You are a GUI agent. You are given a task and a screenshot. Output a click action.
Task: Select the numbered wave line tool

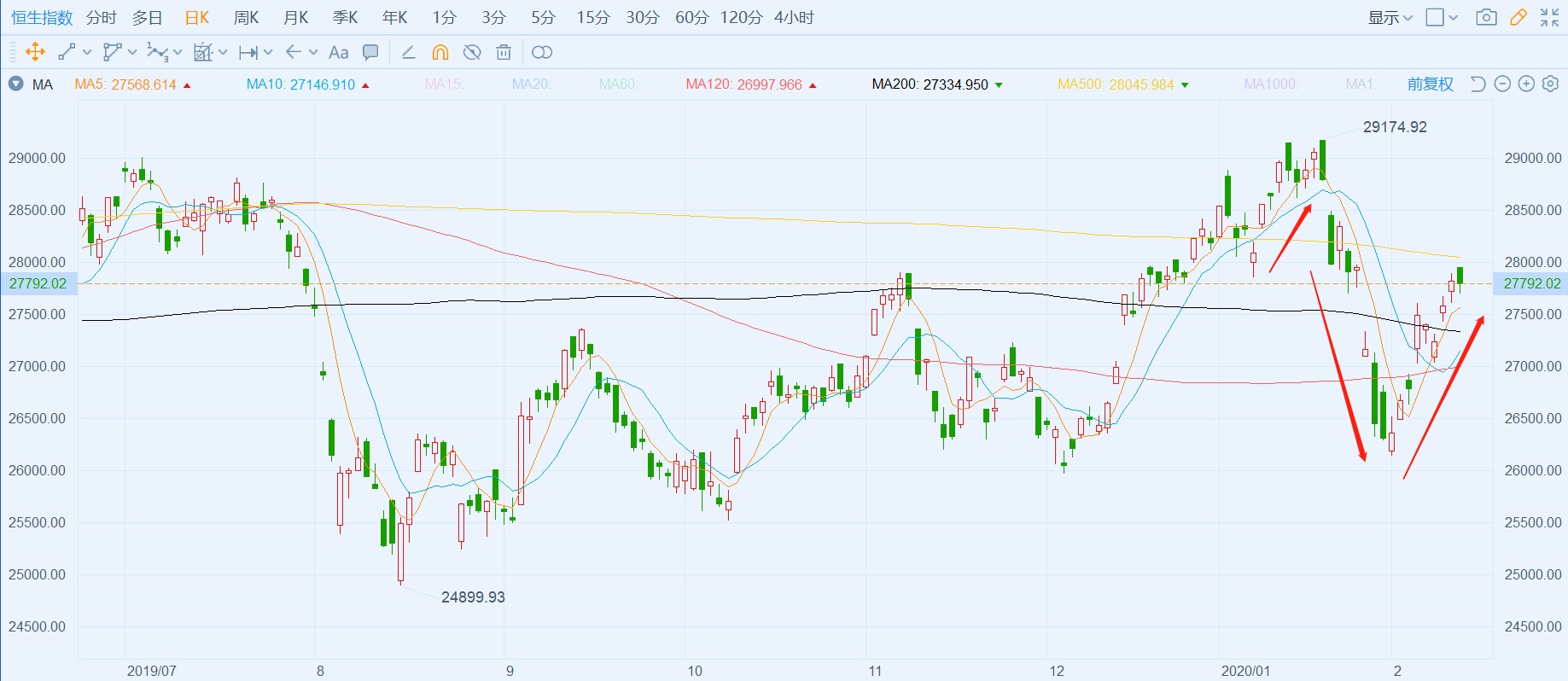pyautogui.click(x=157, y=52)
